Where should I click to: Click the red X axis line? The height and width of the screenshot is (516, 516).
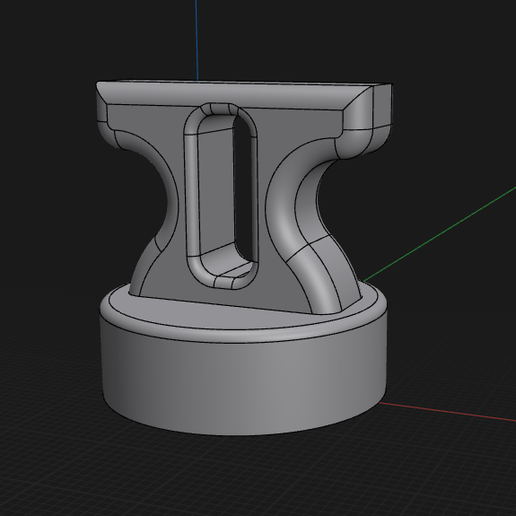pyautogui.click(x=448, y=412)
